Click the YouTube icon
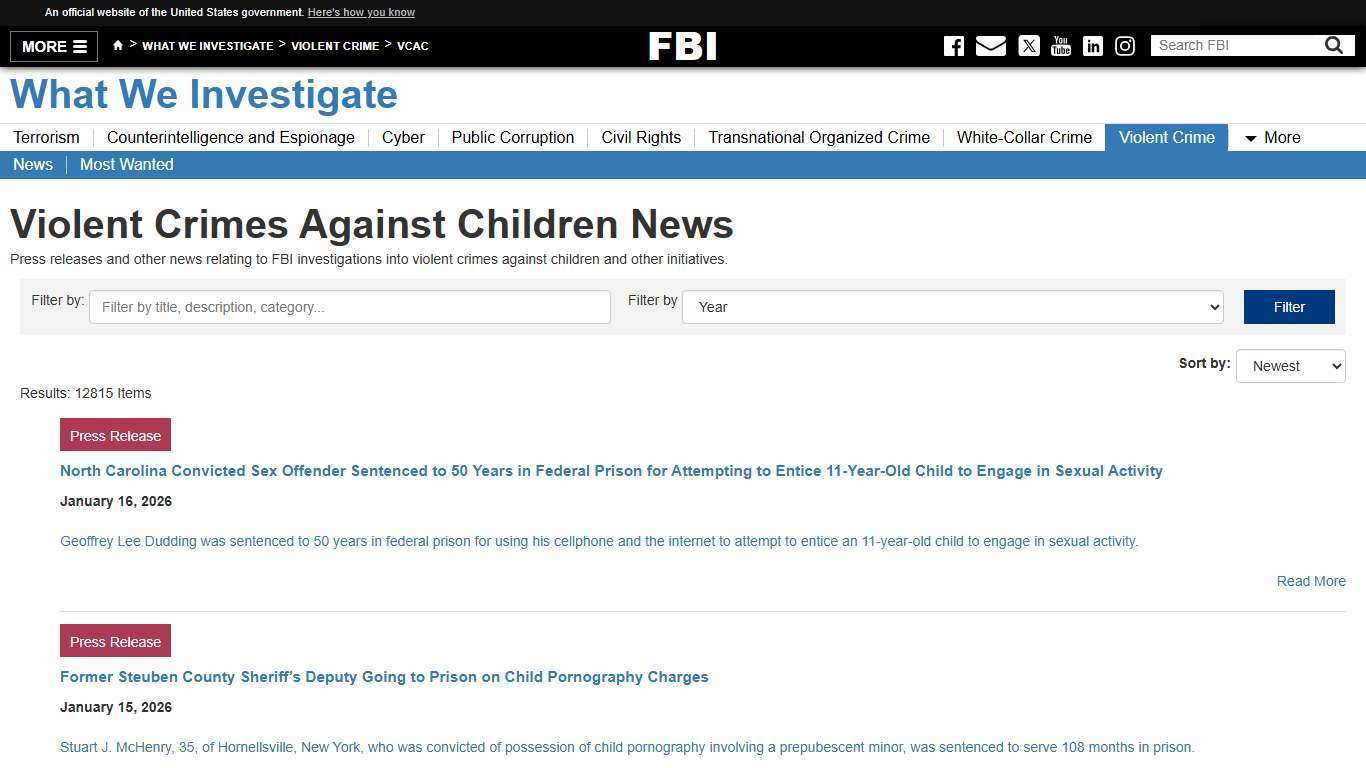 pos(1060,46)
